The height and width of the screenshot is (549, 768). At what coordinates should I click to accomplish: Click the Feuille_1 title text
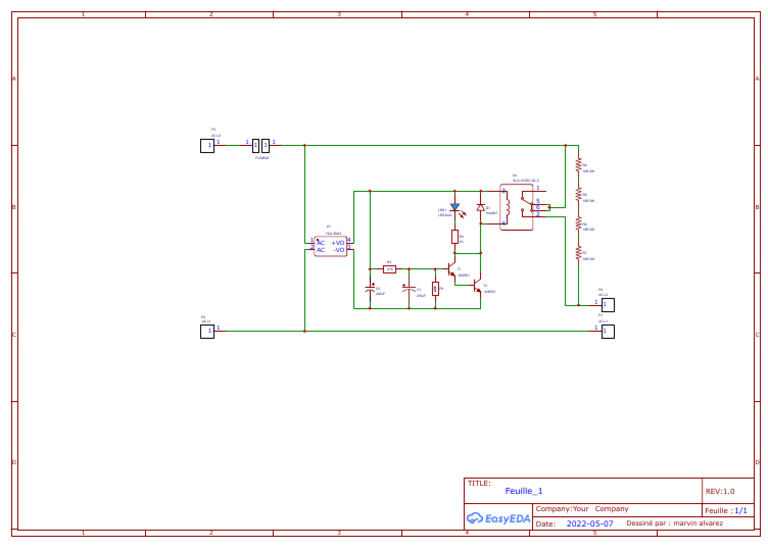[x=524, y=491]
